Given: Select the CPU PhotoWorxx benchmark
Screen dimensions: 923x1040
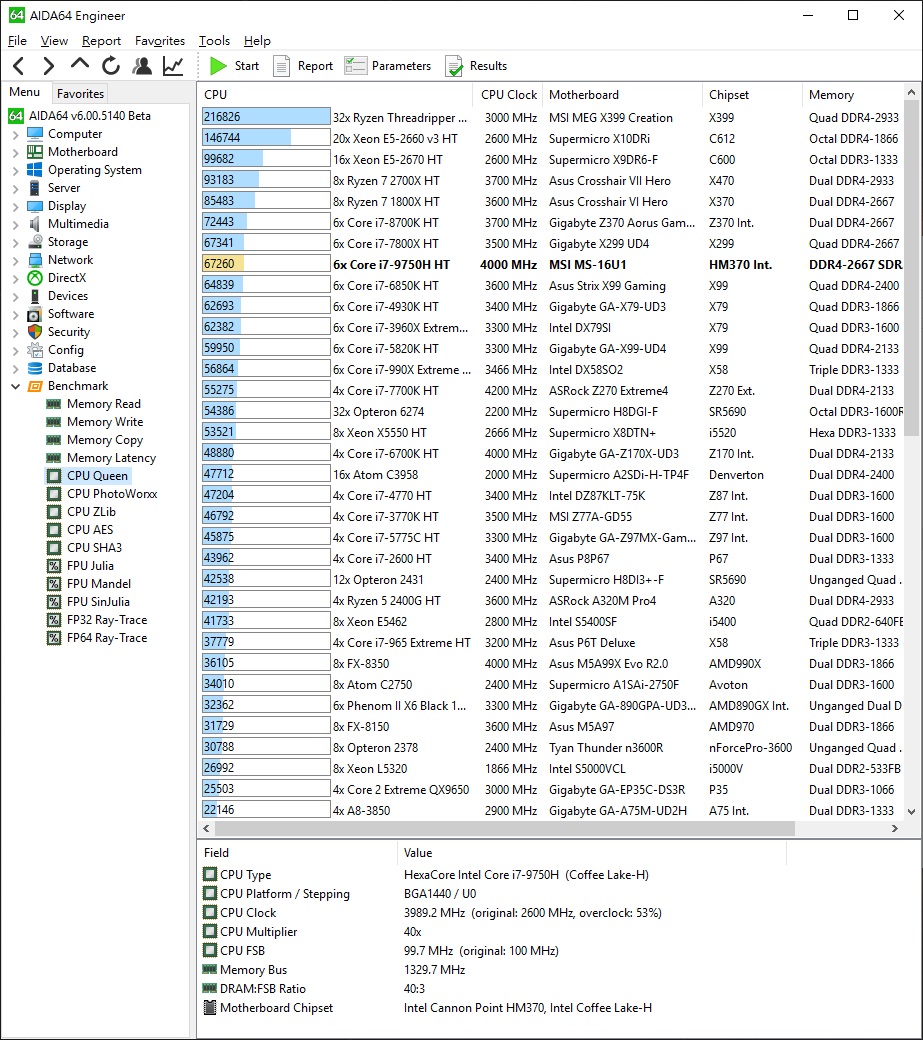Looking at the screenshot, I should [x=112, y=493].
